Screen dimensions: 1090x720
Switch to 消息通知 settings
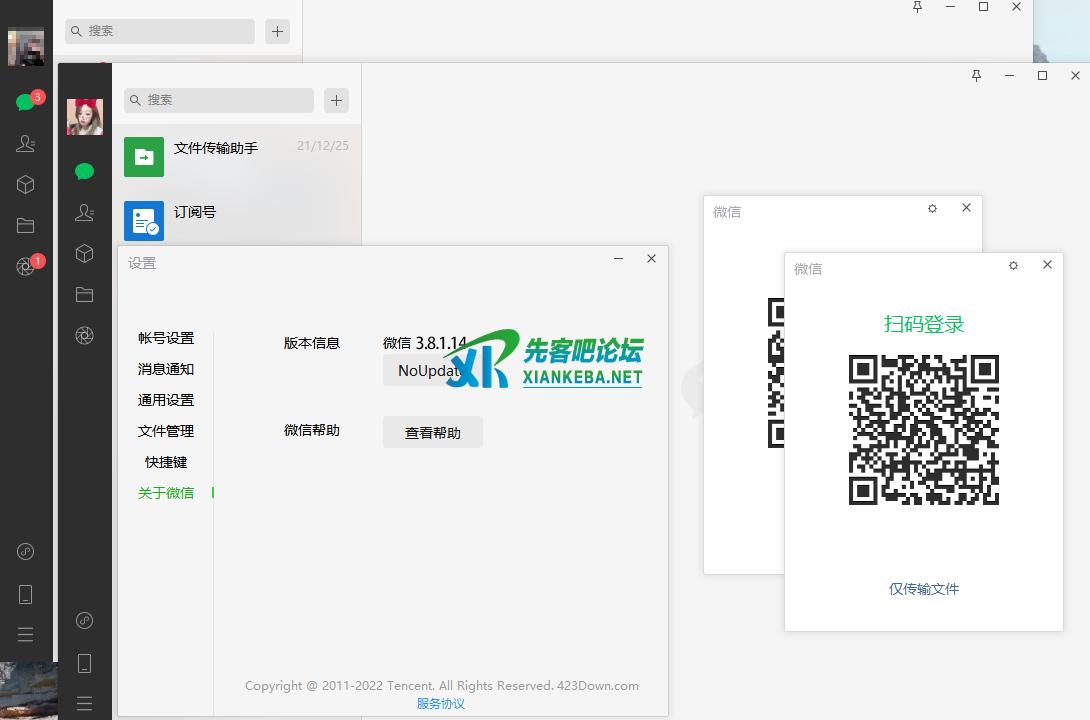[x=166, y=369]
